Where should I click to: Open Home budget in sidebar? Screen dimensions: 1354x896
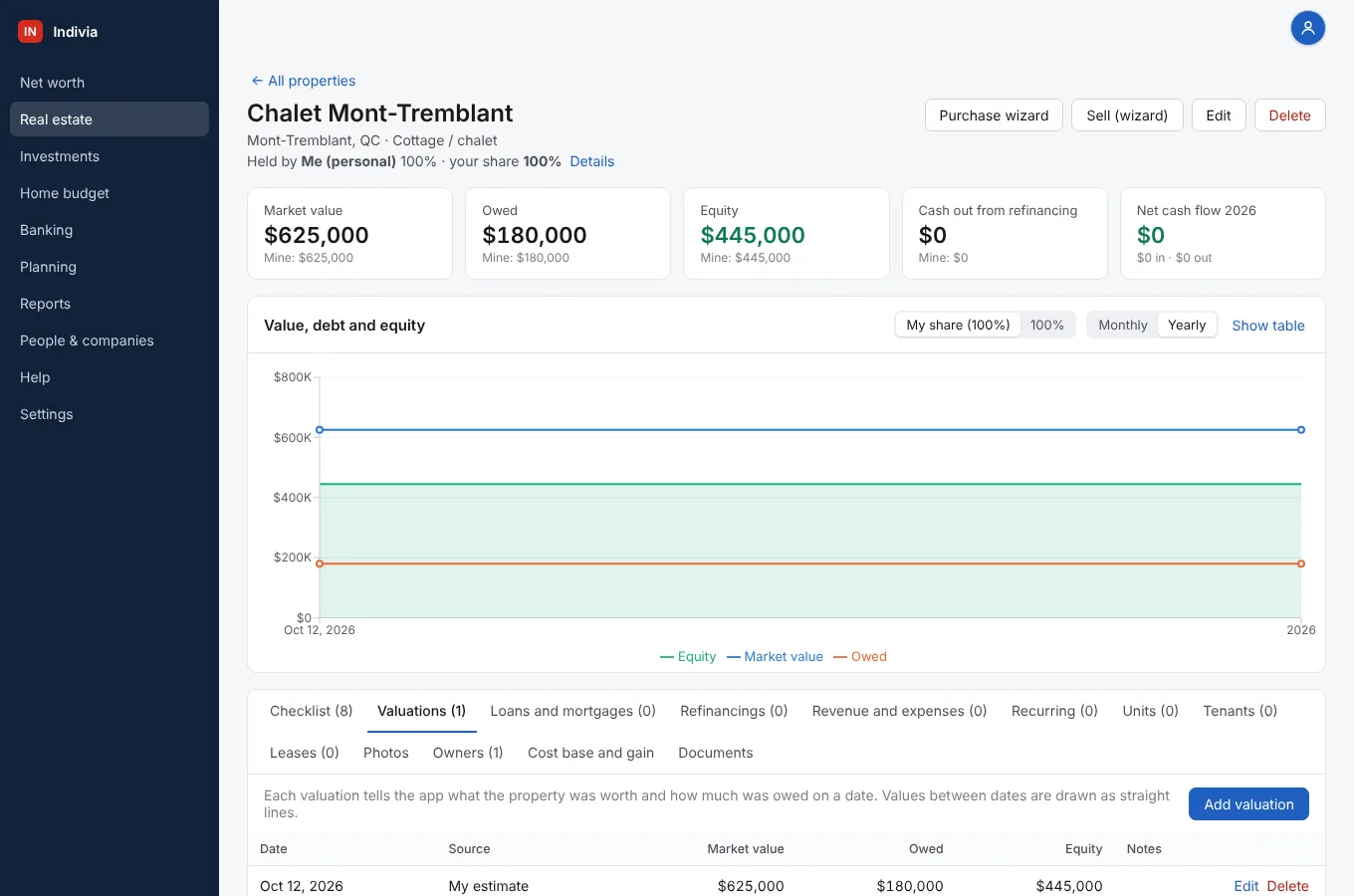click(110, 193)
